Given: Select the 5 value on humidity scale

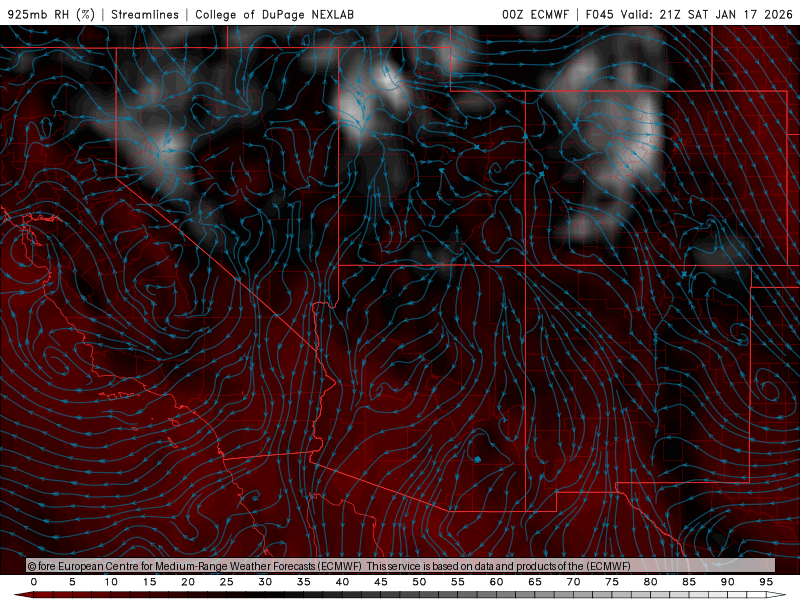Looking at the screenshot, I should click(x=72, y=582).
